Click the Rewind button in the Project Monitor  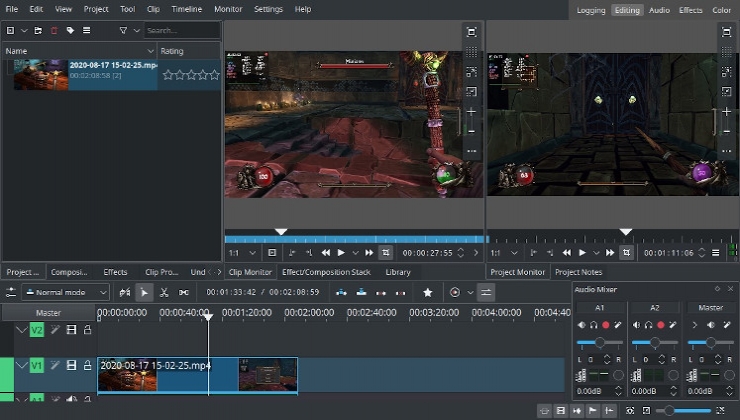pyautogui.click(x=567, y=253)
